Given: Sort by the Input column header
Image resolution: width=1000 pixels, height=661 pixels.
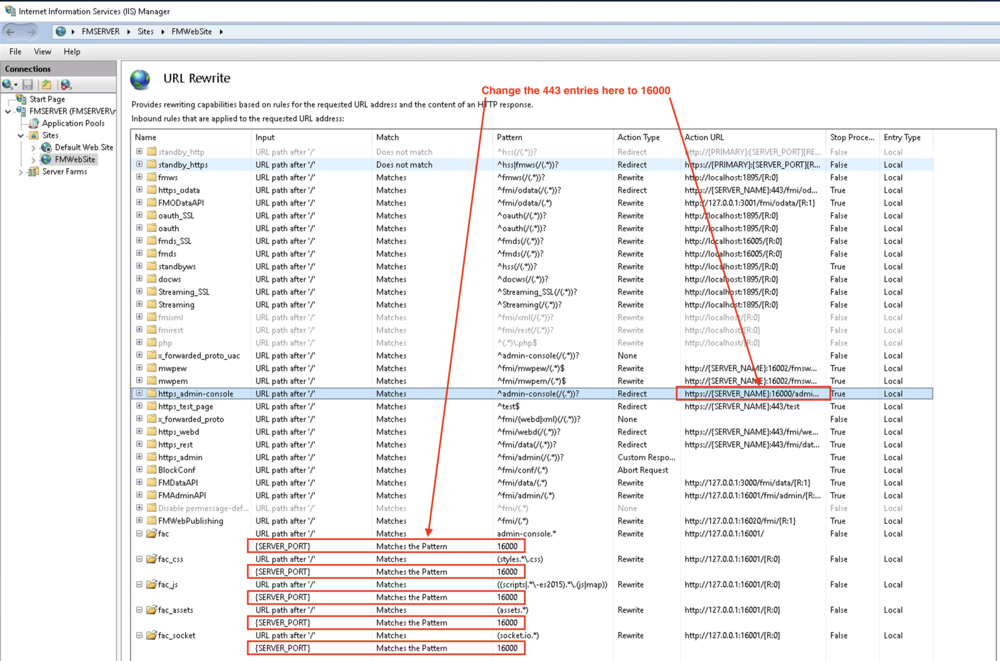Looking at the screenshot, I should pos(265,137).
